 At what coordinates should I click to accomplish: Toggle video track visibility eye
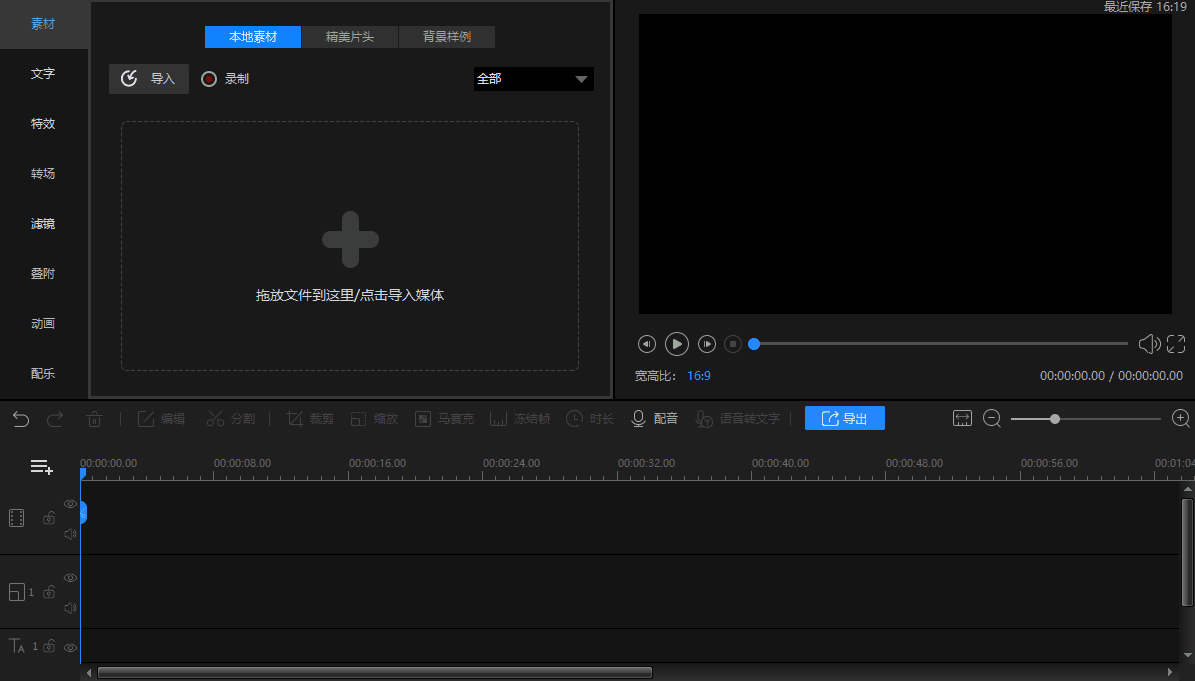pyautogui.click(x=70, y=504)
